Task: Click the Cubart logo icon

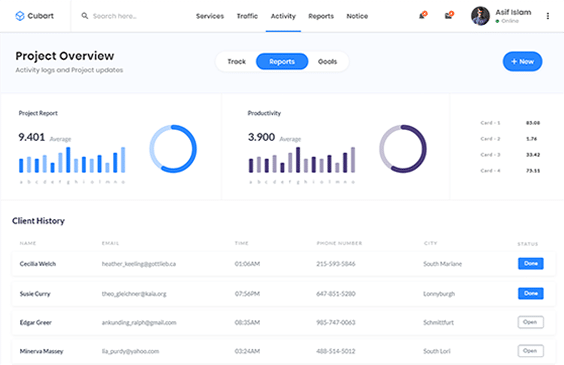Action: pos(20,16)
